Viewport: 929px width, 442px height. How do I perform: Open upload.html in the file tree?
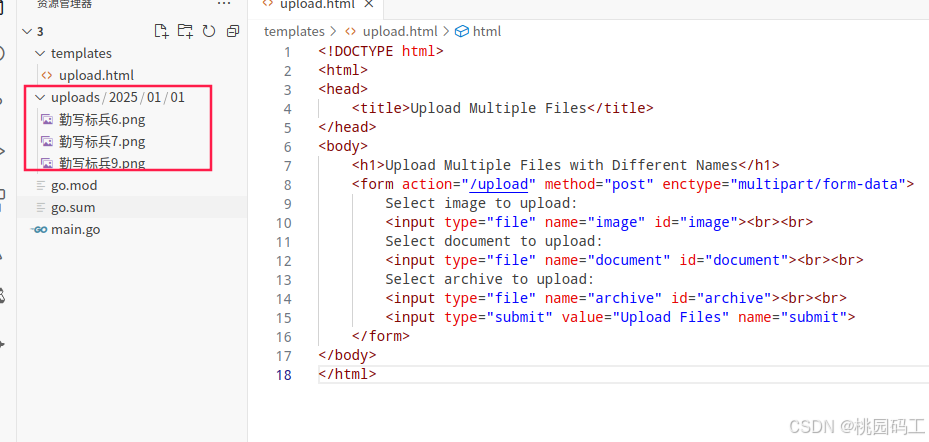point(96,75)
